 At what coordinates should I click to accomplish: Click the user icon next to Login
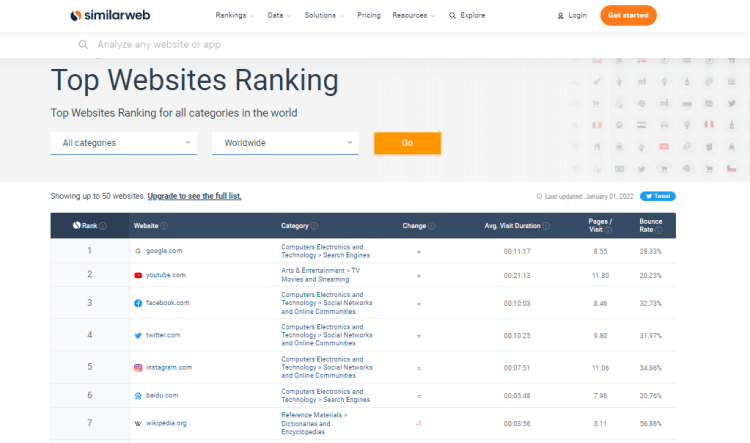click(560, 16)
